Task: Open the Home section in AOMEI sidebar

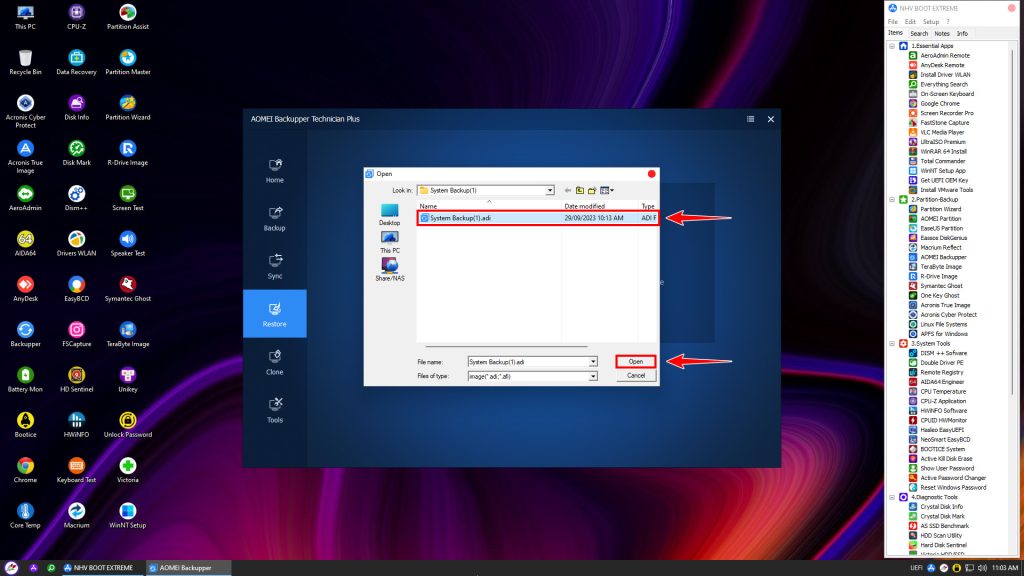Action: [x=274, y=170]
